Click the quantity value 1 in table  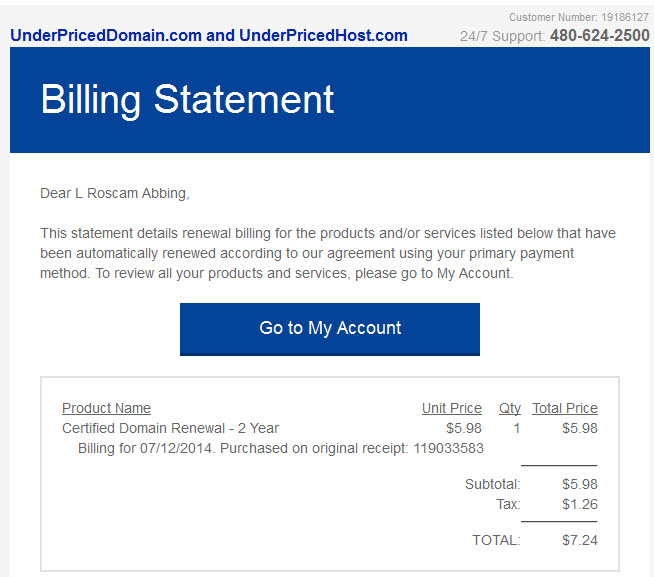516,428
